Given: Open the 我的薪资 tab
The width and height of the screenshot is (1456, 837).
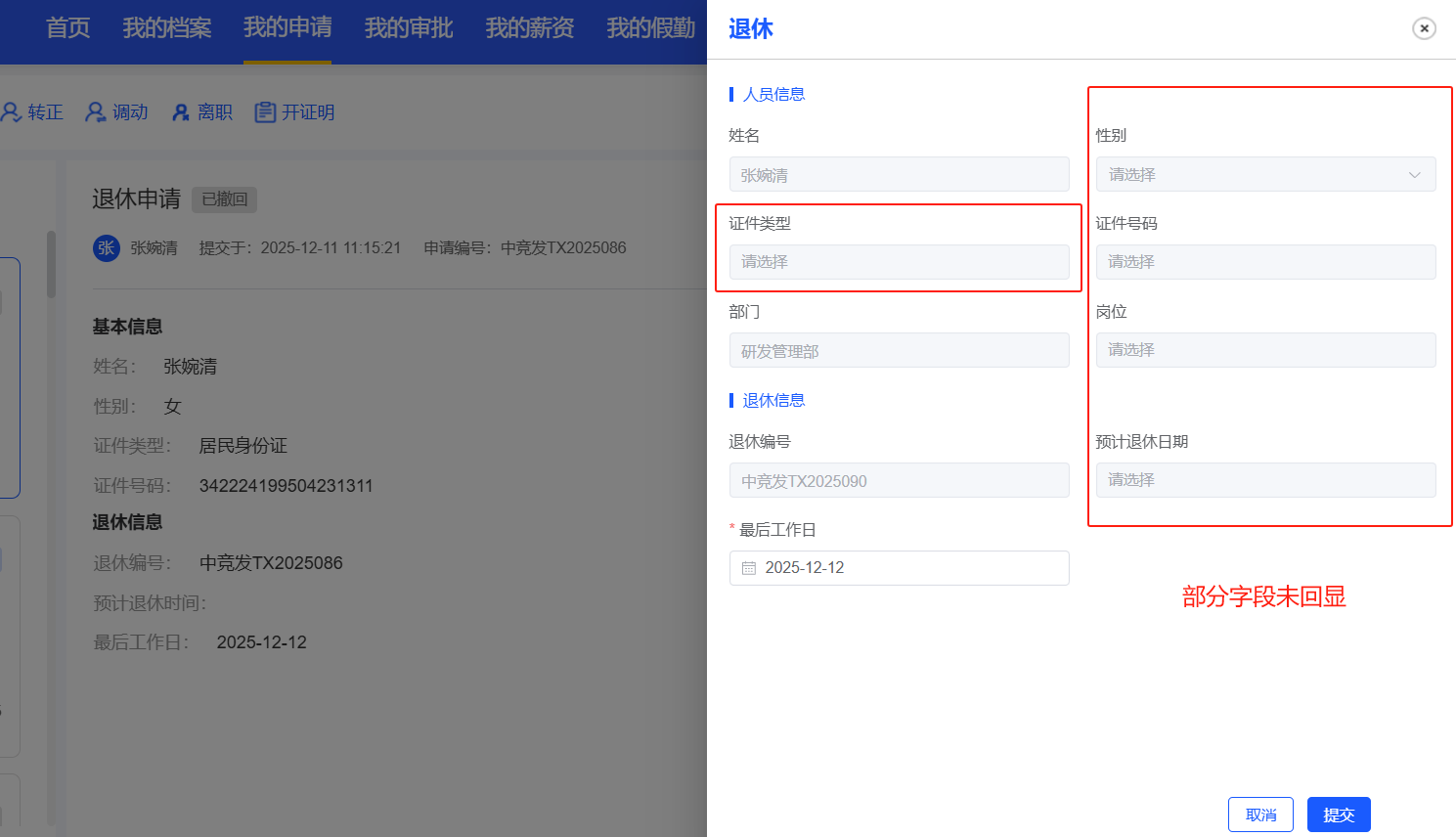Looking at the screenshot, I should [530, 28].
